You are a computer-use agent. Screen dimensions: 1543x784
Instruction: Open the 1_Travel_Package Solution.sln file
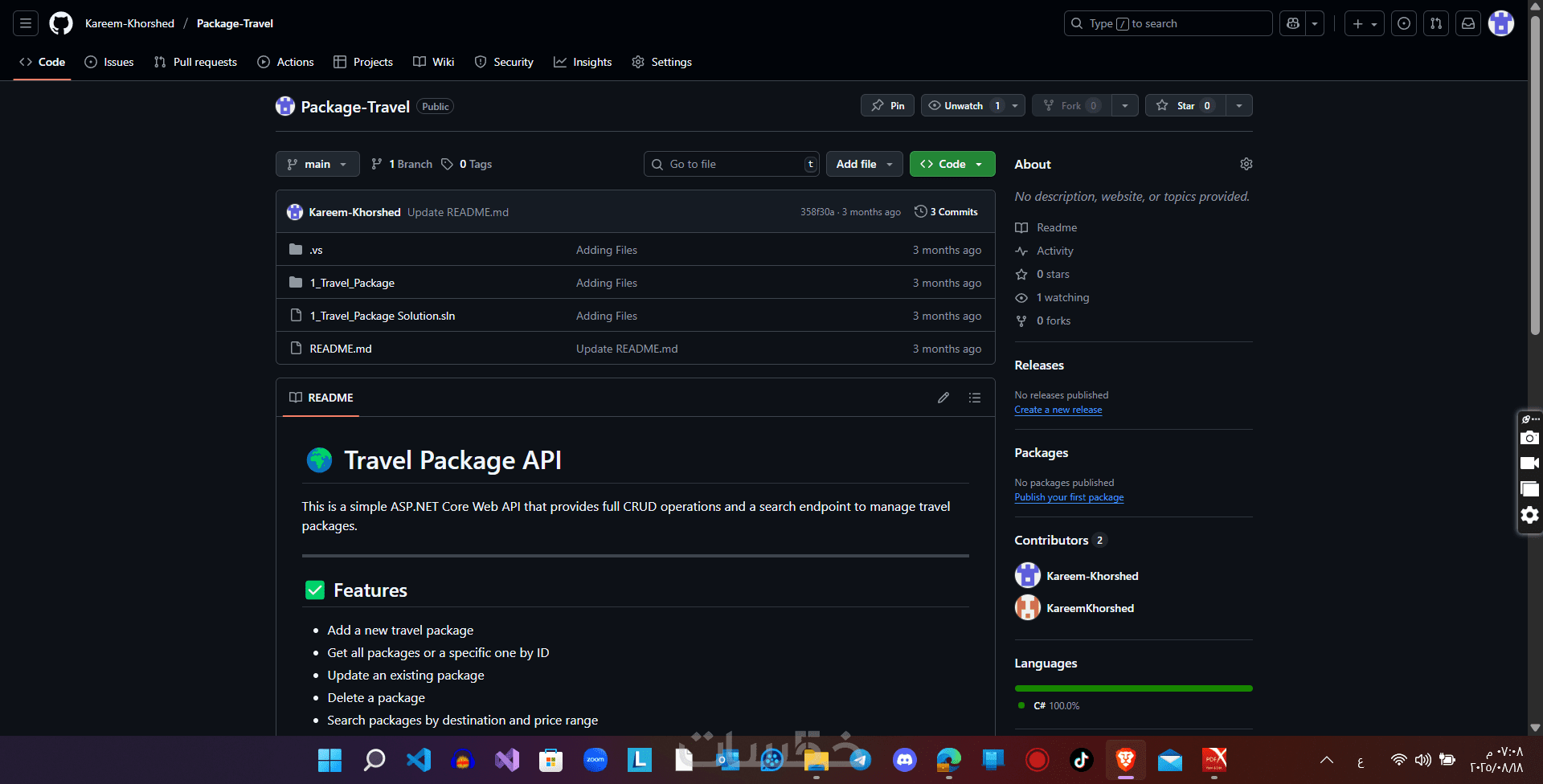coord(383,316)
